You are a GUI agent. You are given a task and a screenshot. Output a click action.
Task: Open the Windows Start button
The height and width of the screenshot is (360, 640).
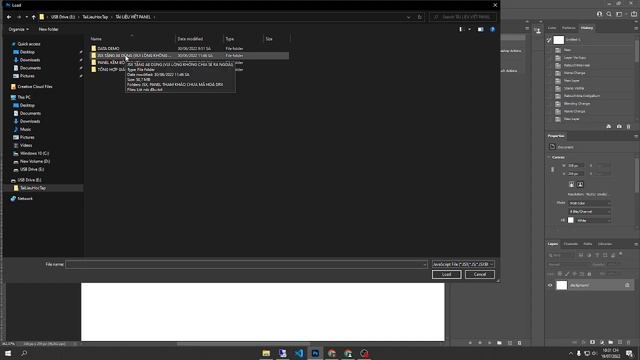coord(8,353)
